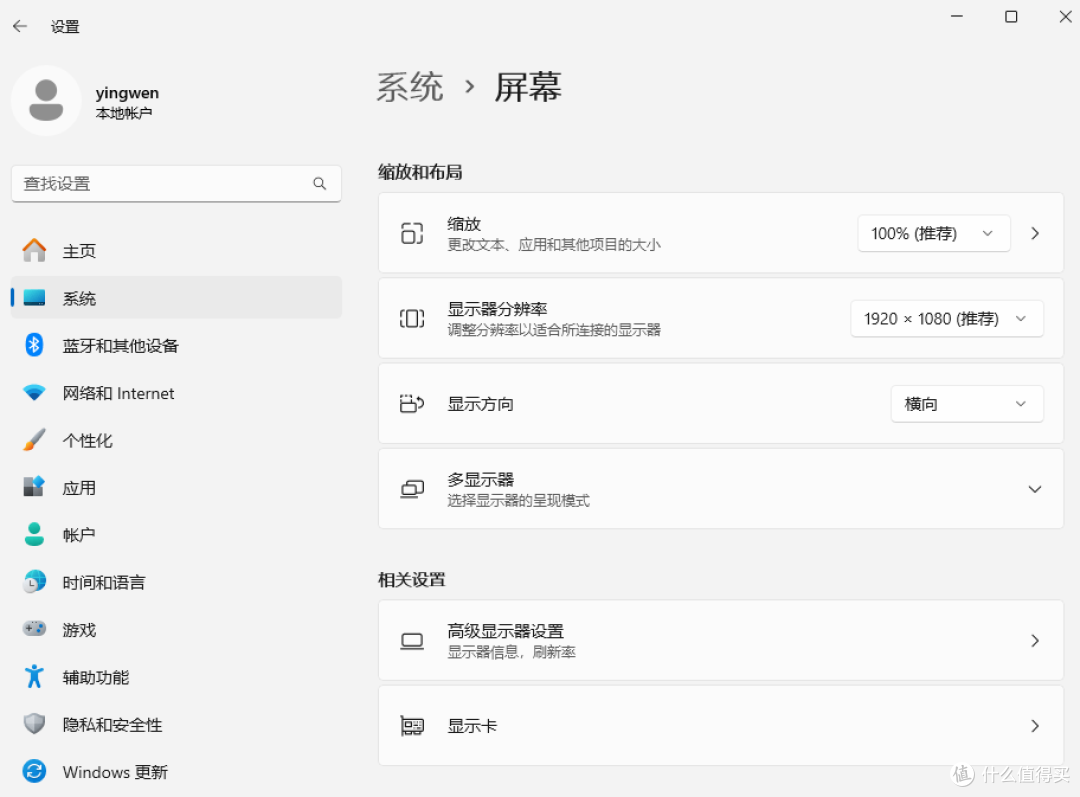The image size is (1080, 797).
Task: Select 网络和 Internet in the sidebar
Action: tap(176, 393)
